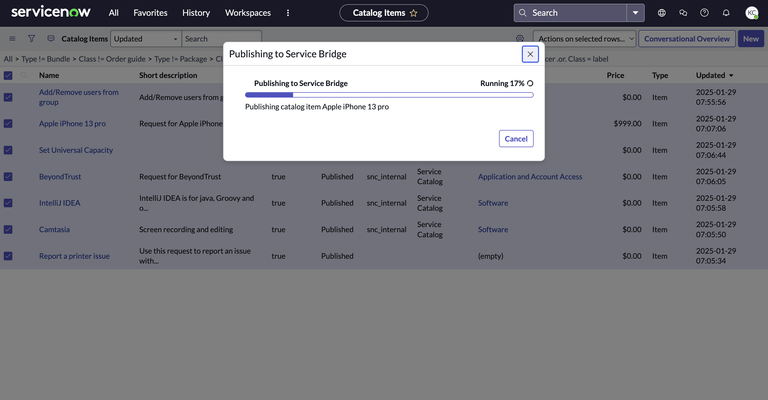Uncheck the Report a printer issue row

pyautogui.click(x=8, y=256)
